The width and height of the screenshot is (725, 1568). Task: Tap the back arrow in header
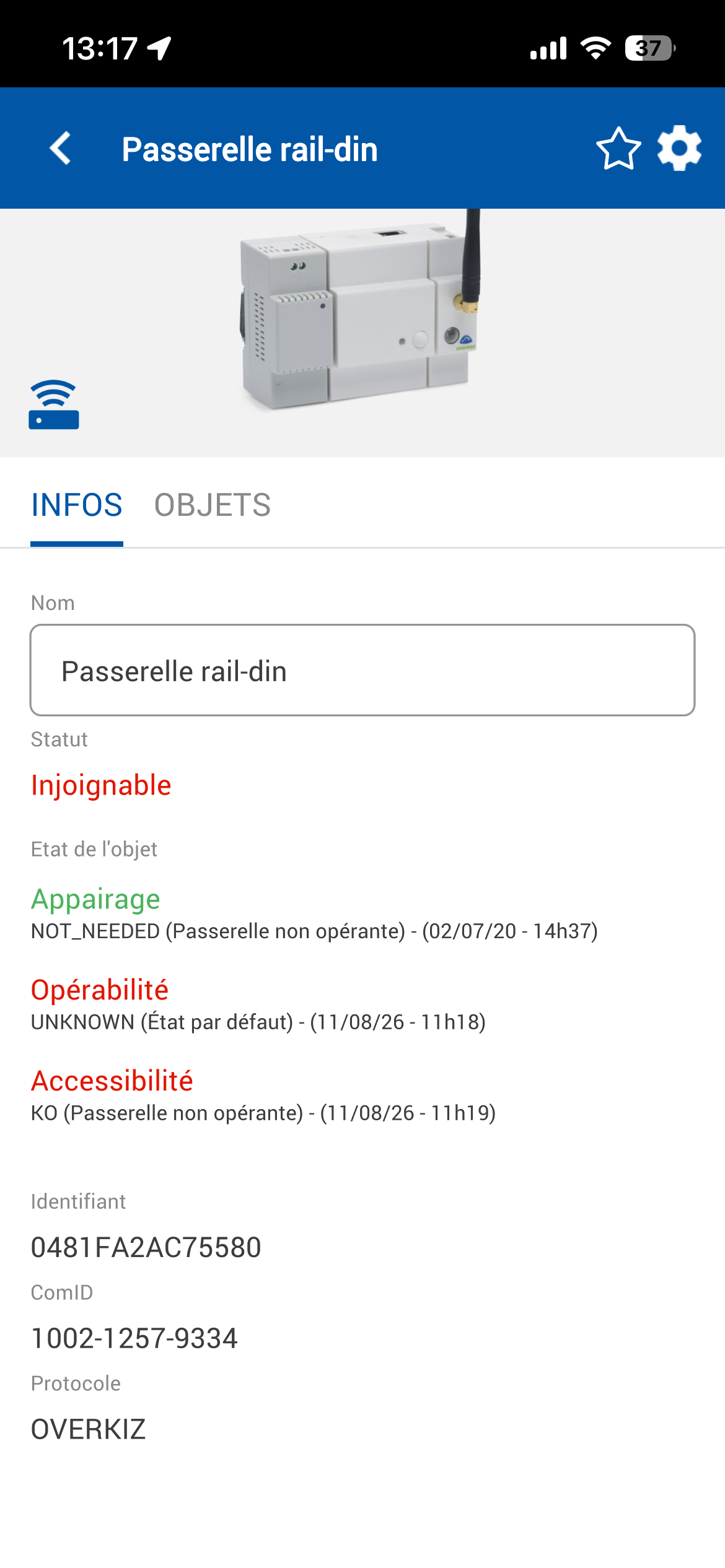[60, 149]
